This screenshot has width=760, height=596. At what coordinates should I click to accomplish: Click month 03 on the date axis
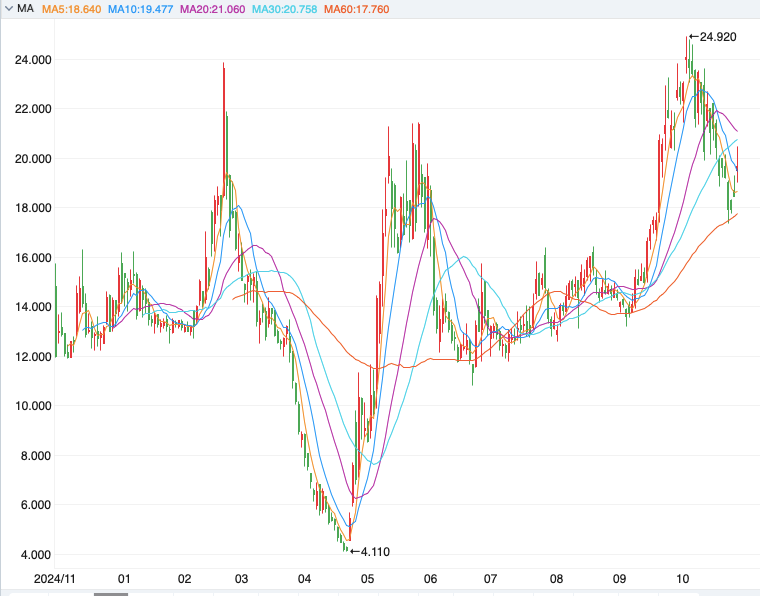click(241, 579)
